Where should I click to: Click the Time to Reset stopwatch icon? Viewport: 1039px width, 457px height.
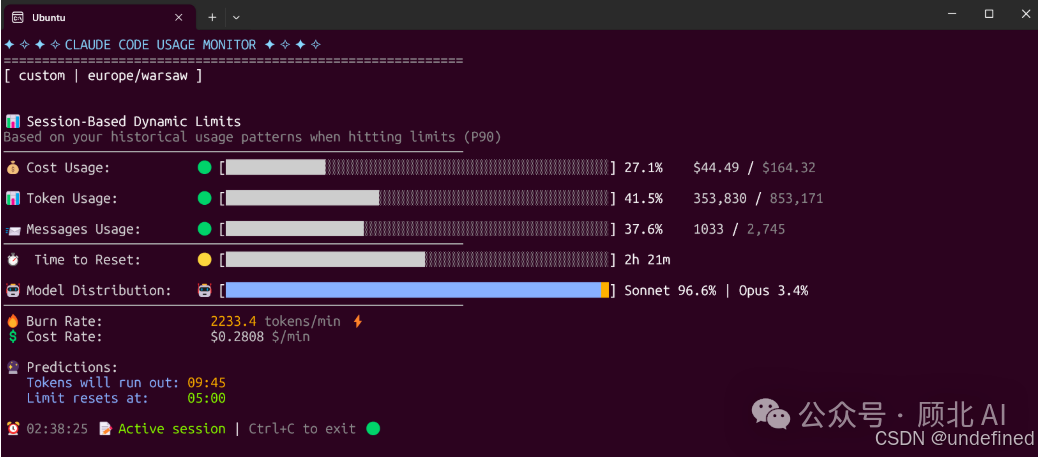click(13, 260)
